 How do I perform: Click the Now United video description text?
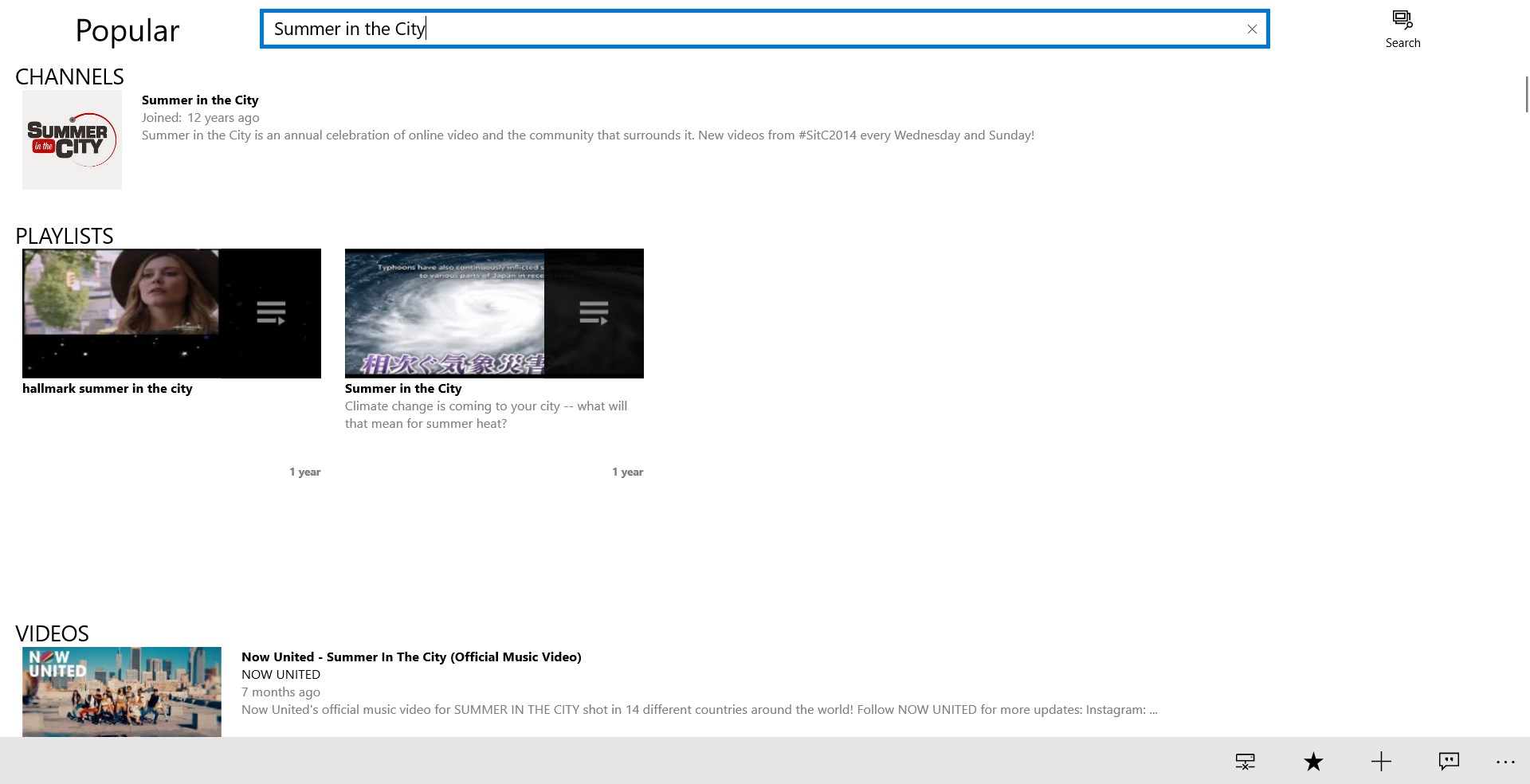coord(700,710)
